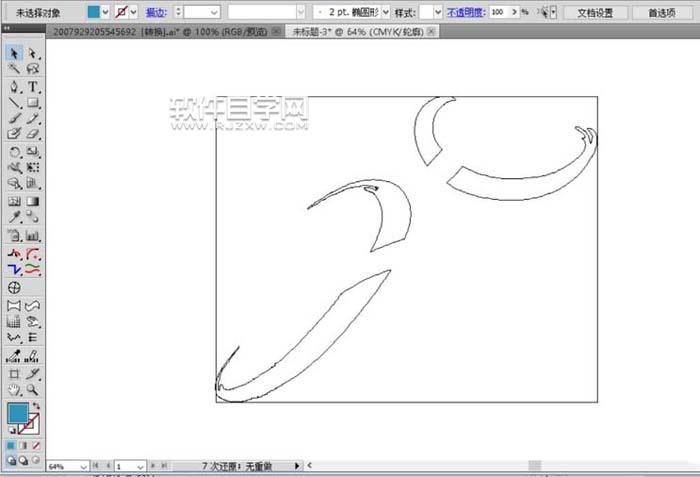Viewport: 700px width, 477px height.
Task: Open the 不透明度 opacity panel link
Action: [465, 13]
